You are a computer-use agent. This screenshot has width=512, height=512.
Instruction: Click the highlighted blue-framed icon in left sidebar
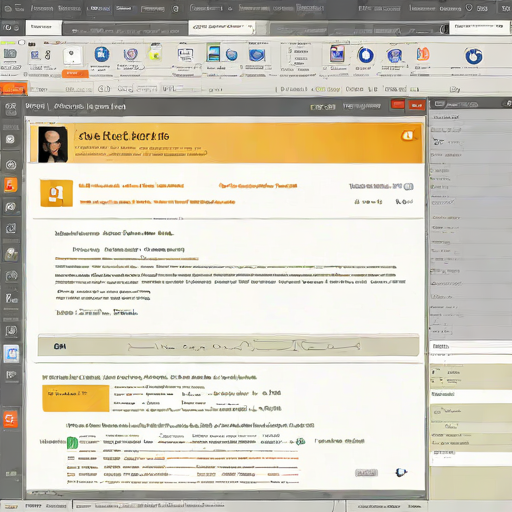click(x=11, y=354)
